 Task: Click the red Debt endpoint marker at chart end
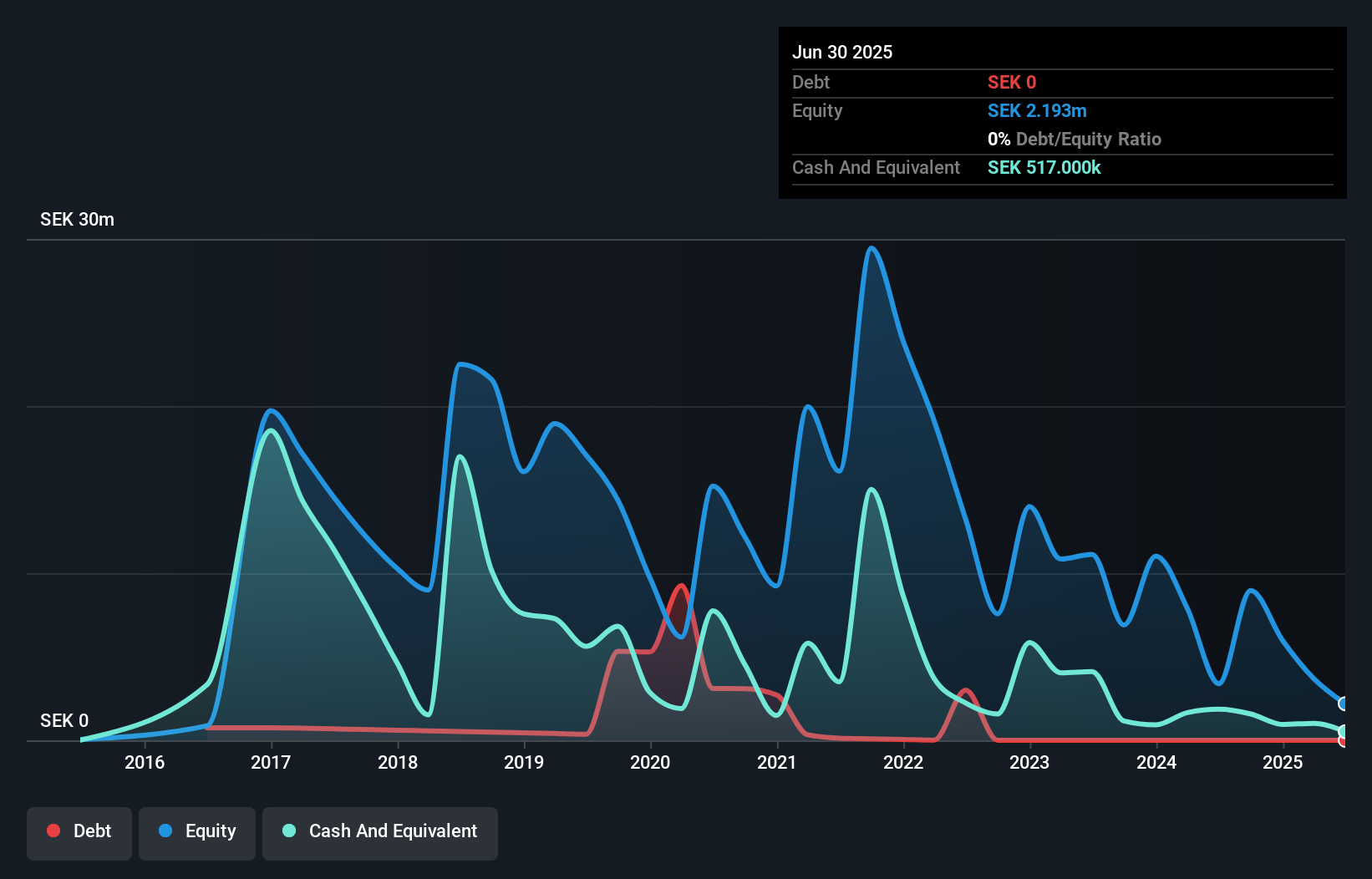(1344, 740)
